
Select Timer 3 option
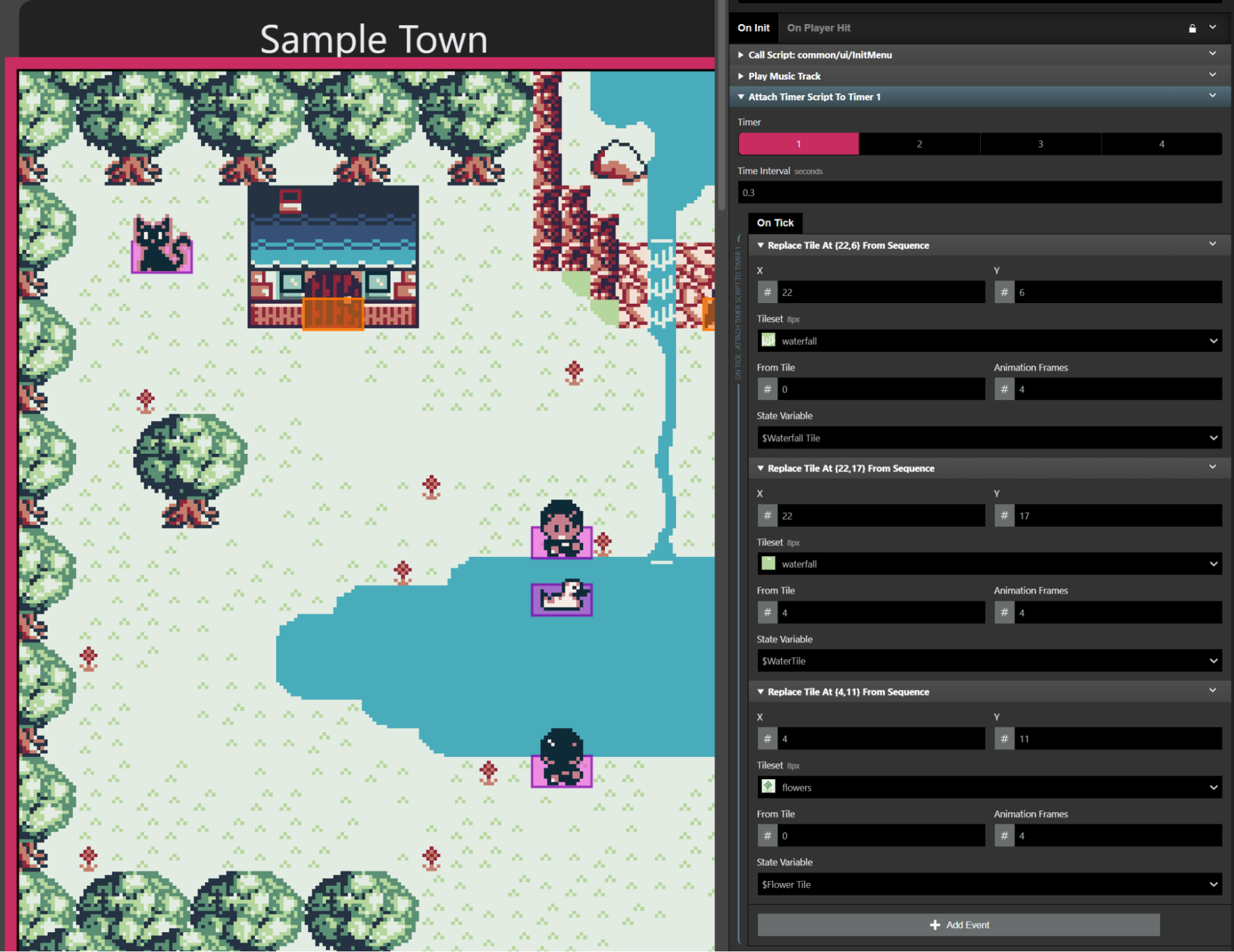tap(1040, 144)
